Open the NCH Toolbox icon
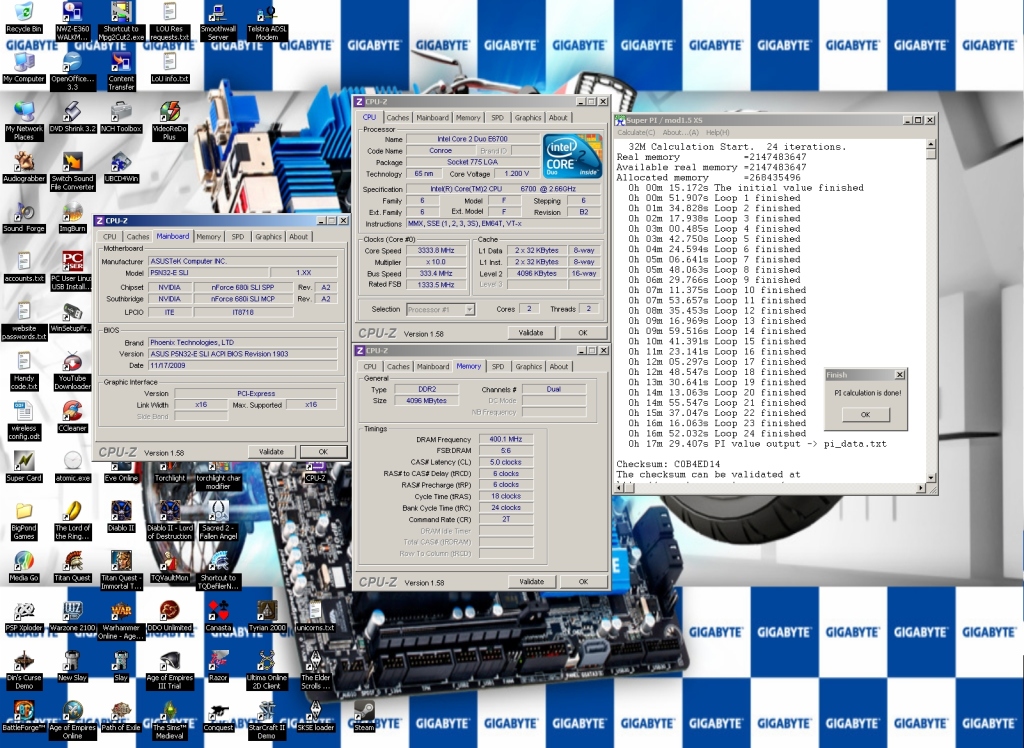Viewport: 1024px width, 748px height. coord(121,118)
